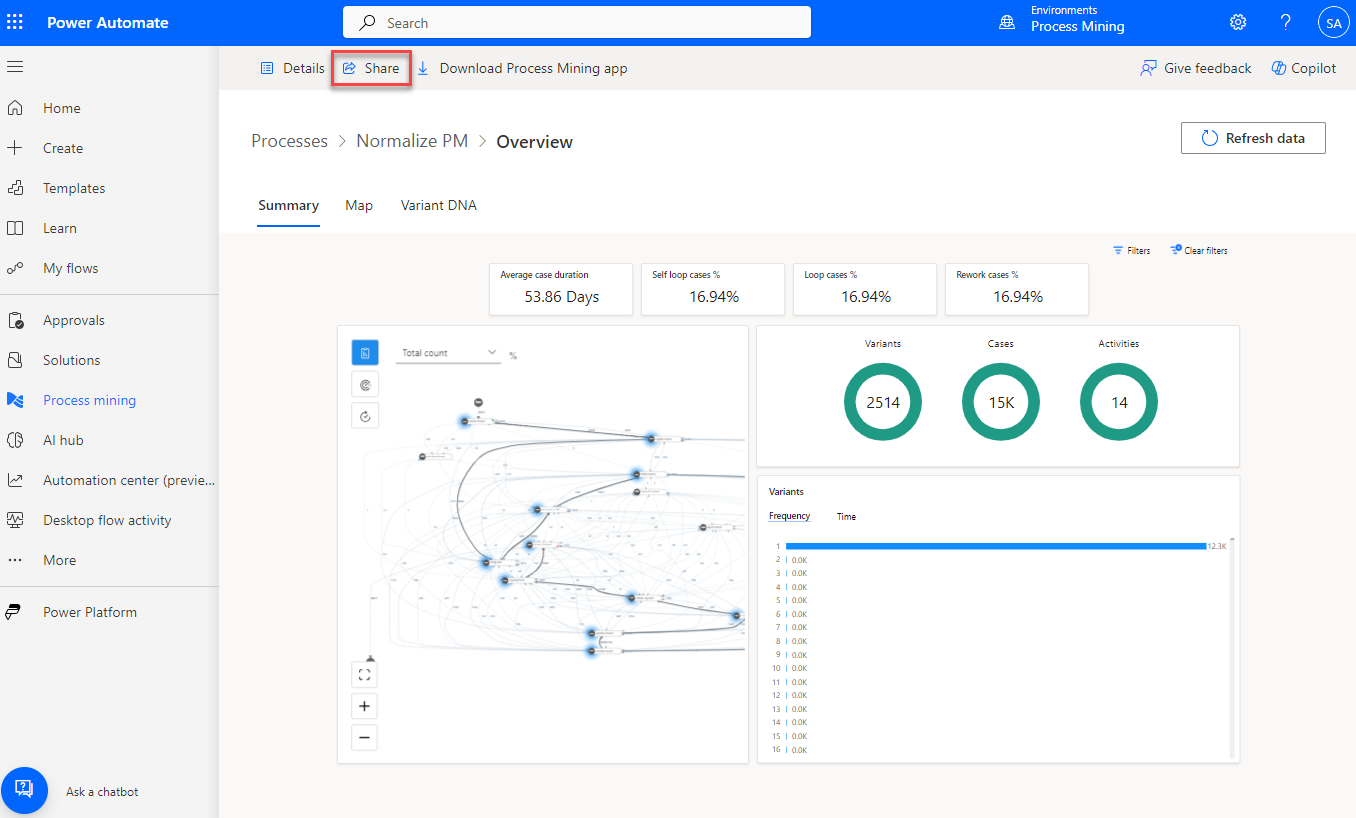Click the 12.3K frequency value label

[x=1217, y=546]
